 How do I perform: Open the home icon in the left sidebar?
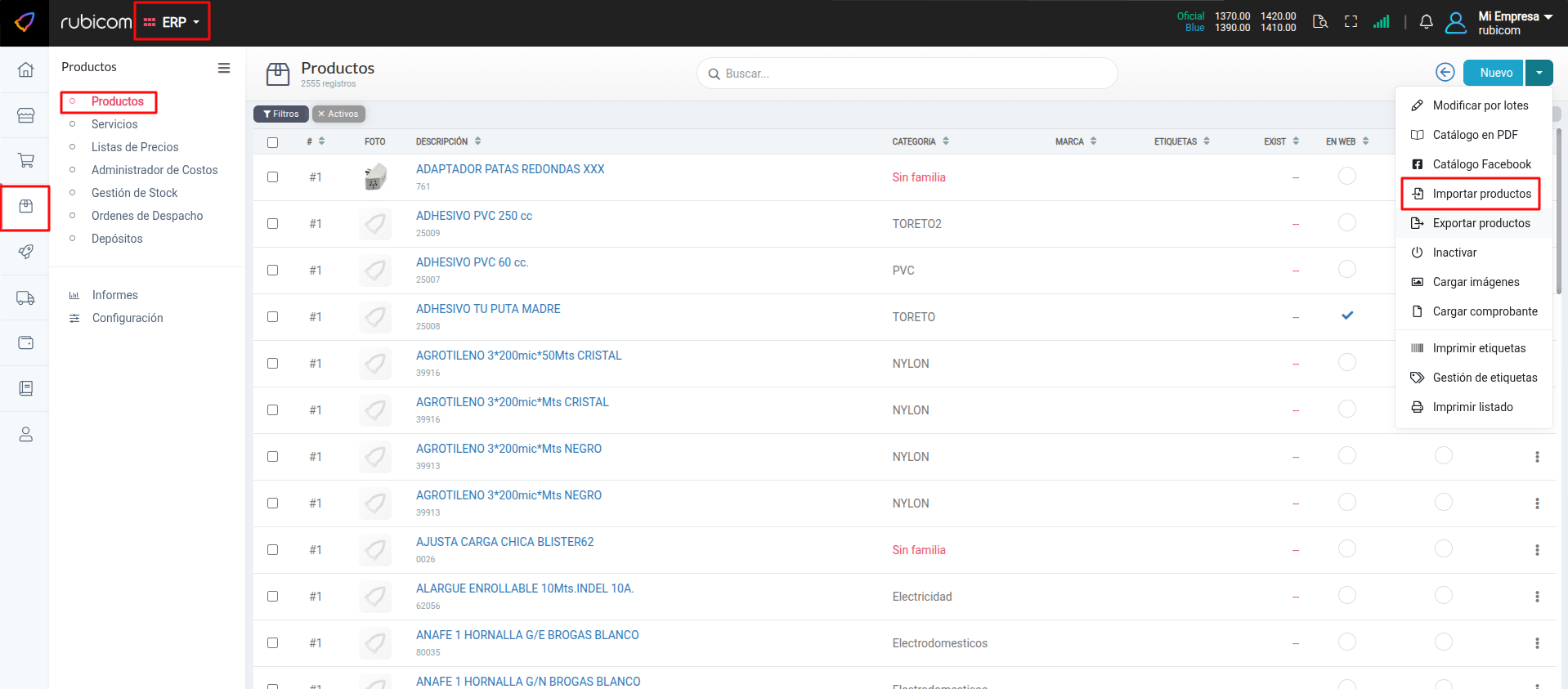pos(25,70)
